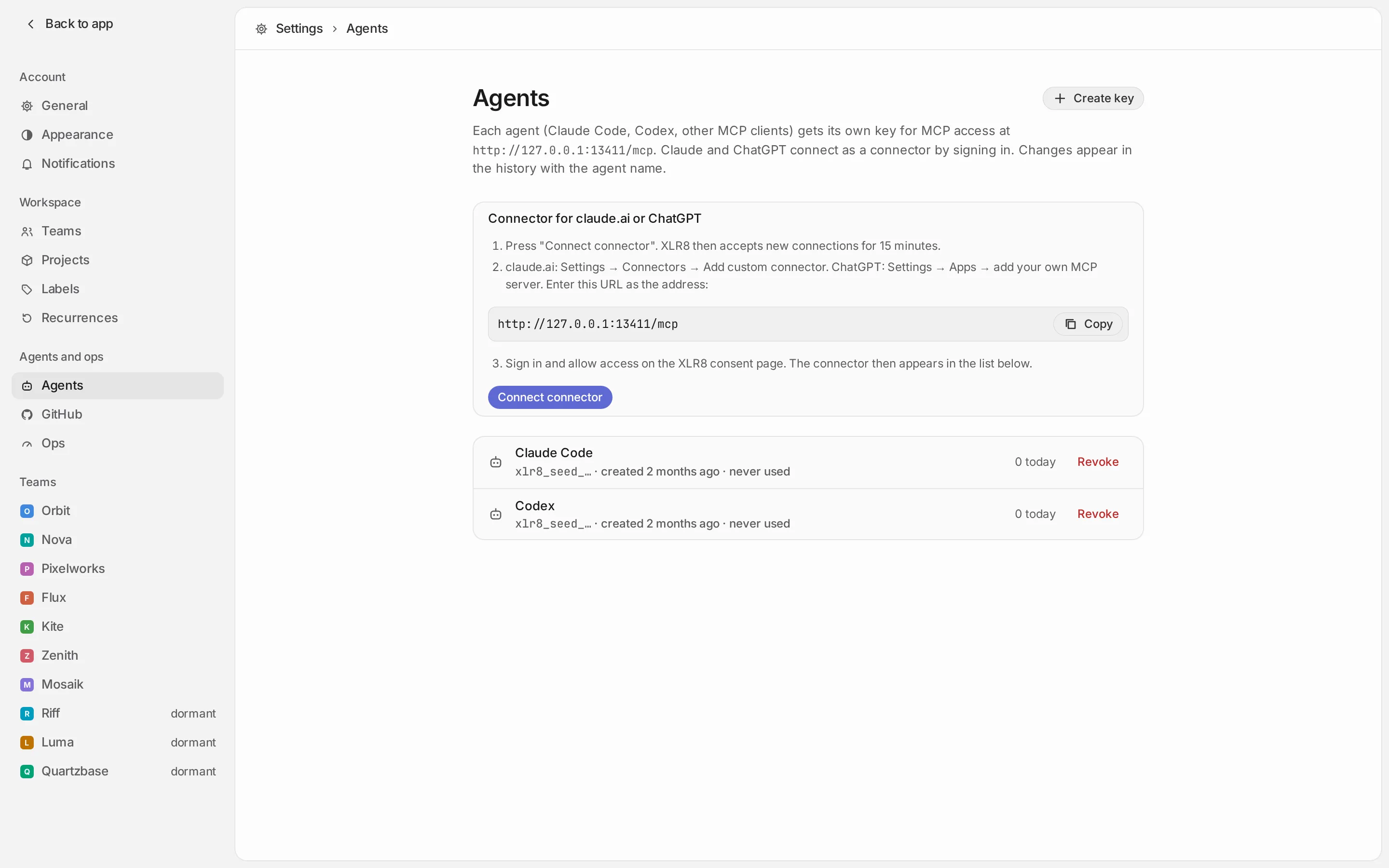This screenshot has height=868, width=1389.
Task: Open the Nova team
Action: (118, 540)
